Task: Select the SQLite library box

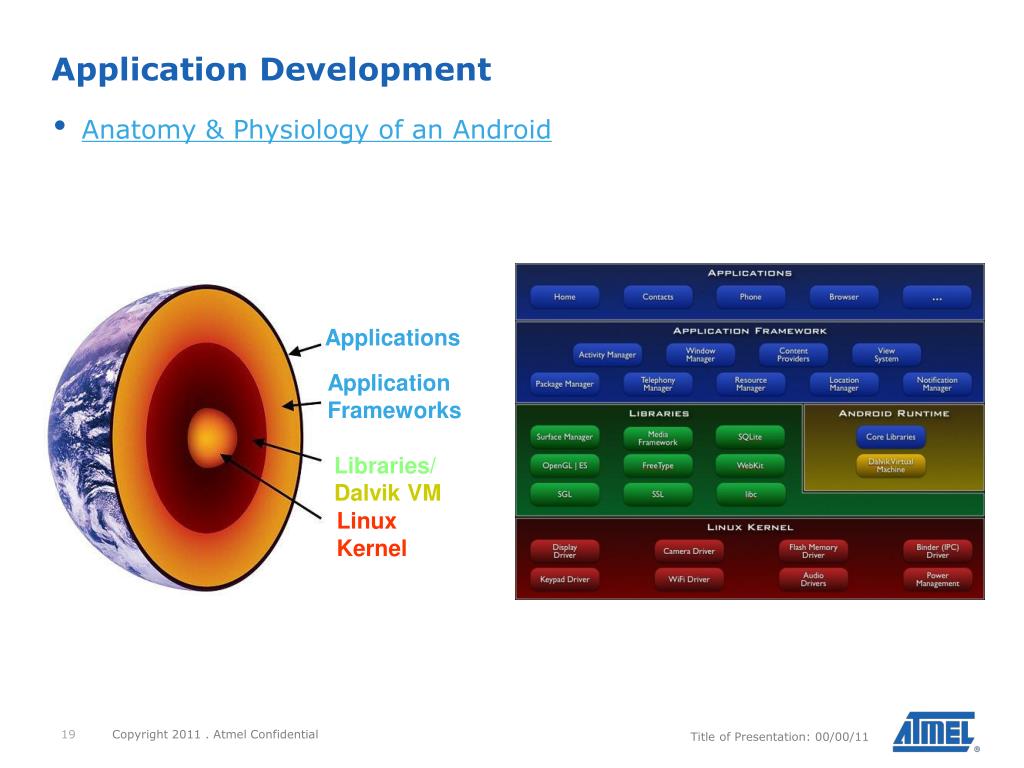Action: 750,438
